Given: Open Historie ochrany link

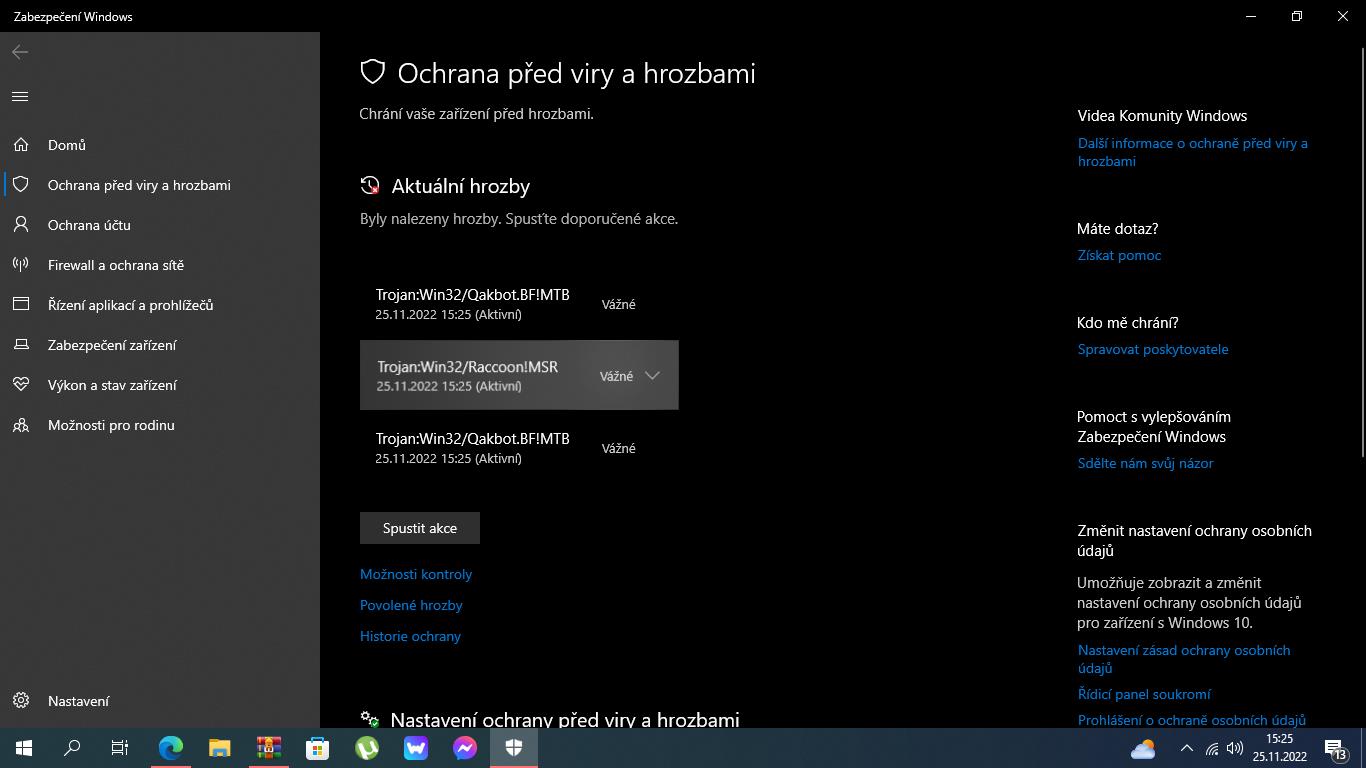Looking at the screenshot, I should click(410, 636).
